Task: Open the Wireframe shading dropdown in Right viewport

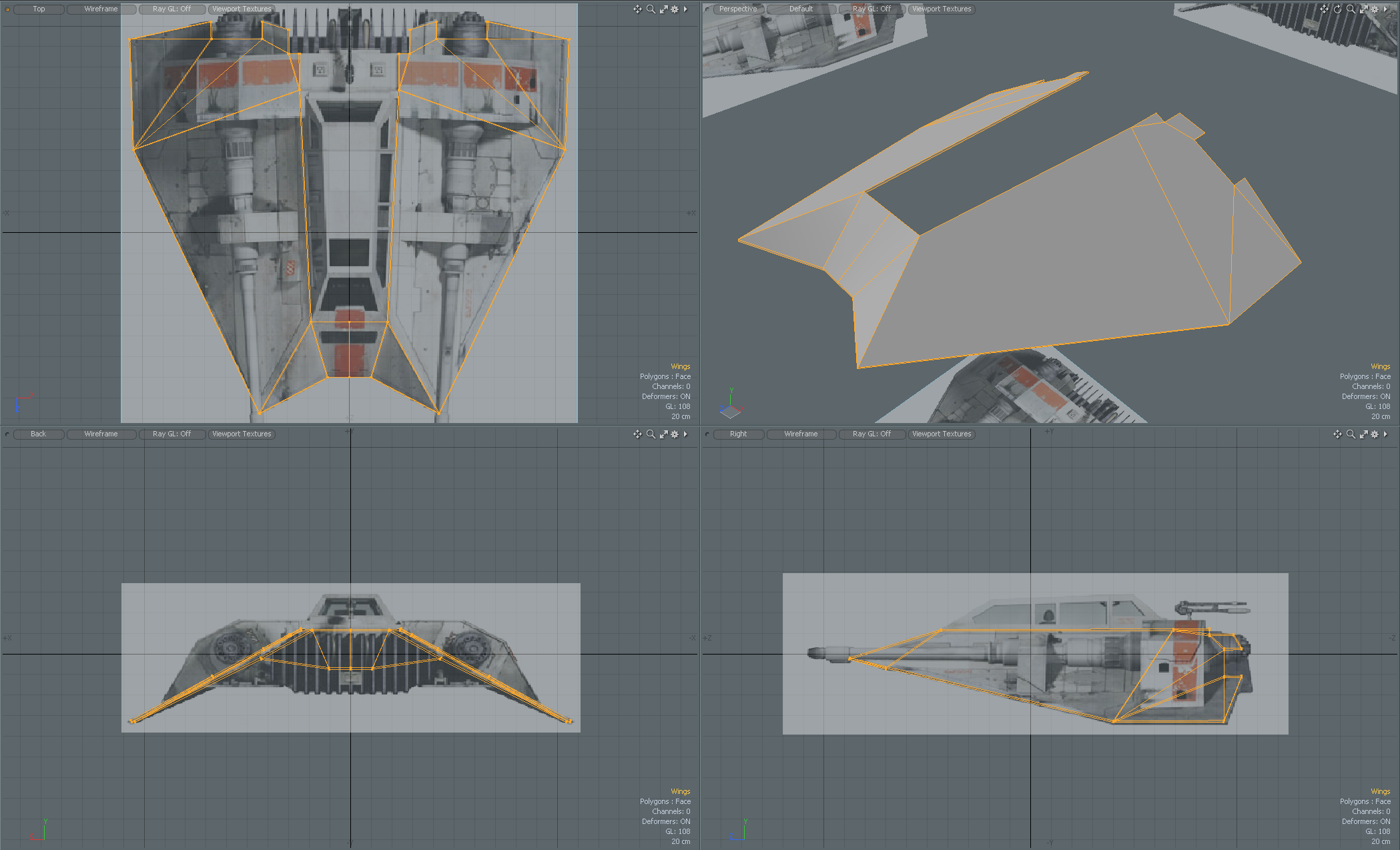Action: [x=801, y=434]
